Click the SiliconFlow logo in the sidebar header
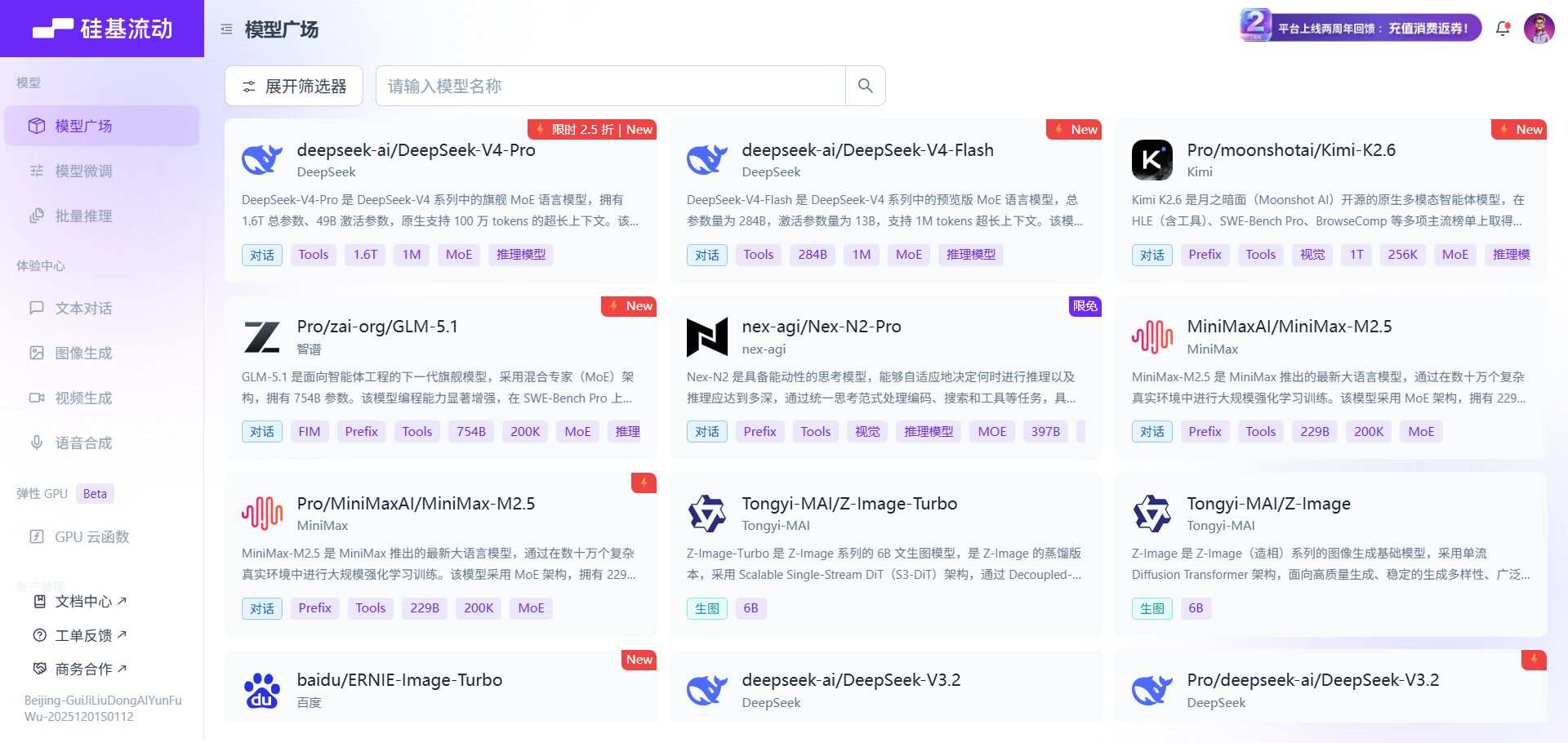1568x743 pixels. point(102,29)
